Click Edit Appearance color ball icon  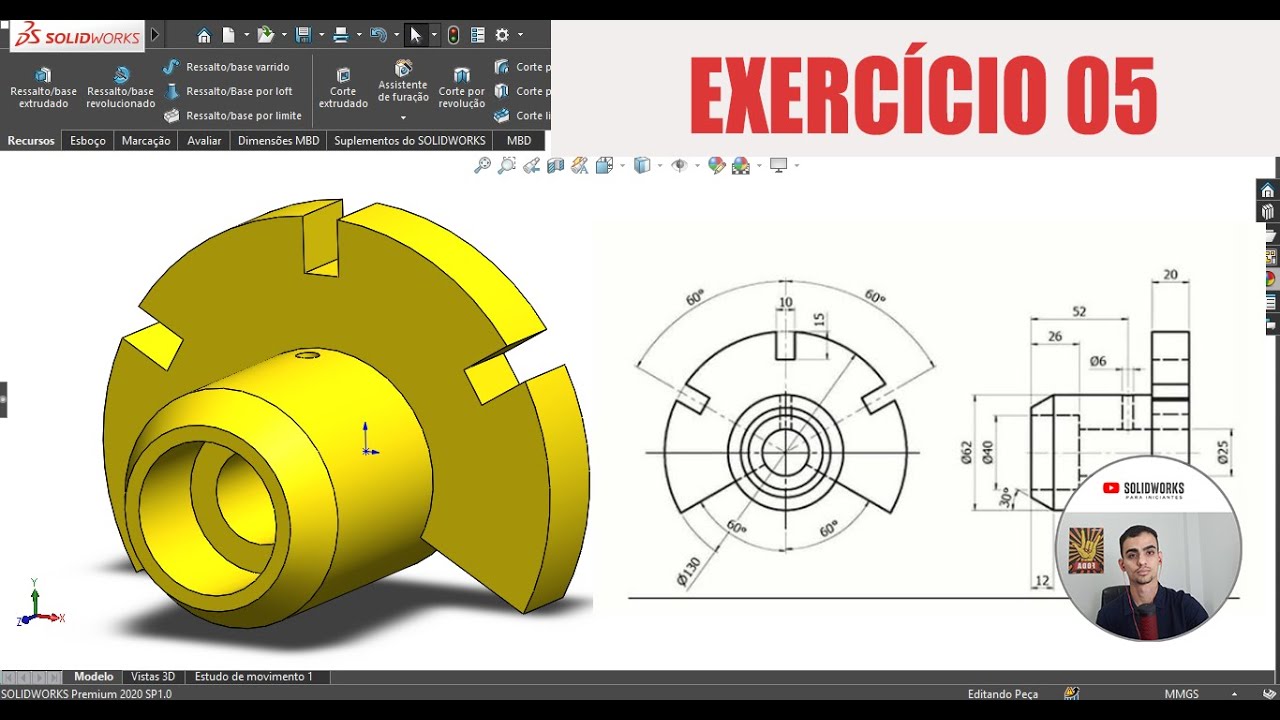tap(716, 165)
